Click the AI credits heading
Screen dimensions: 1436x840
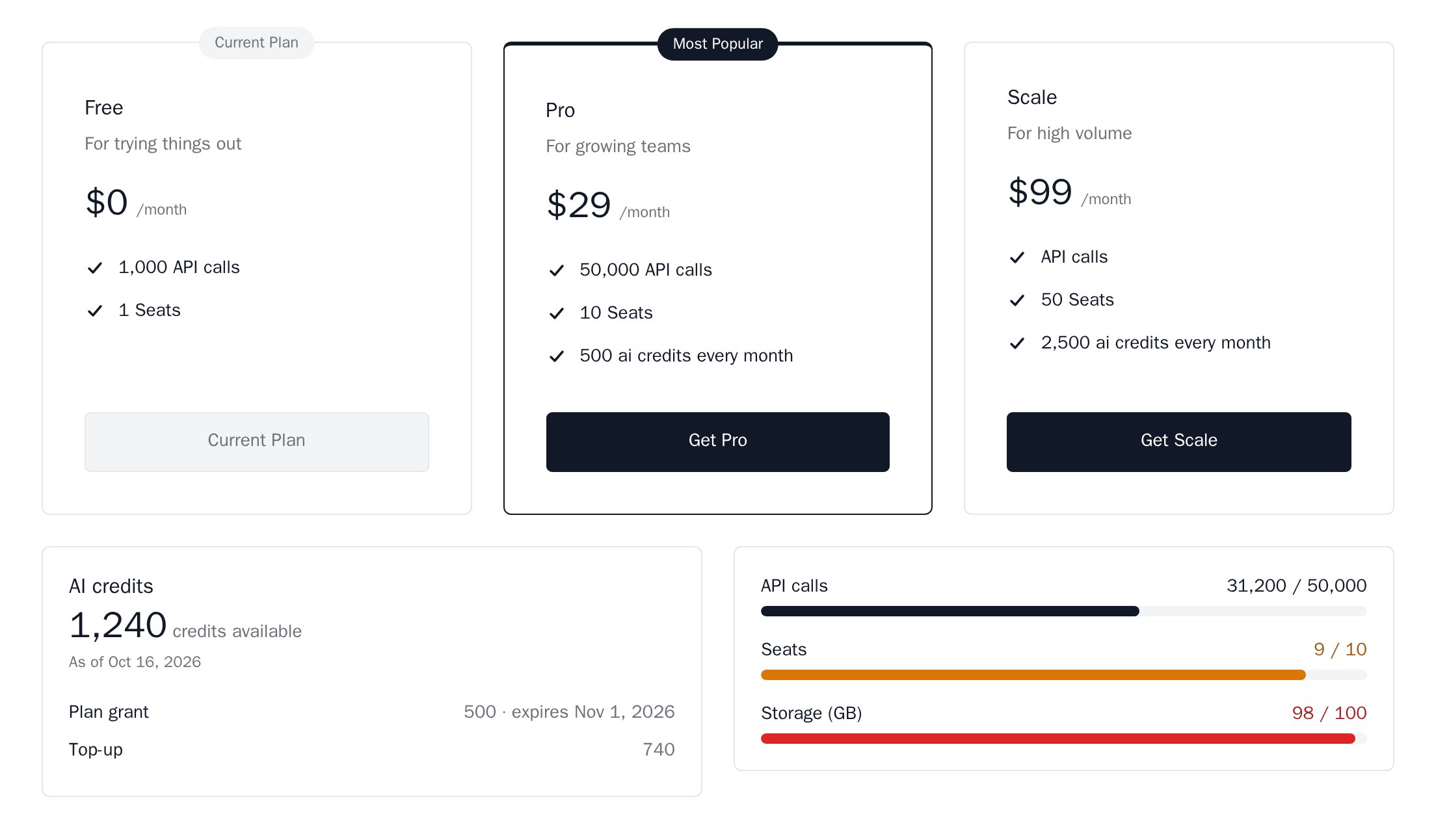coord(111,586)
